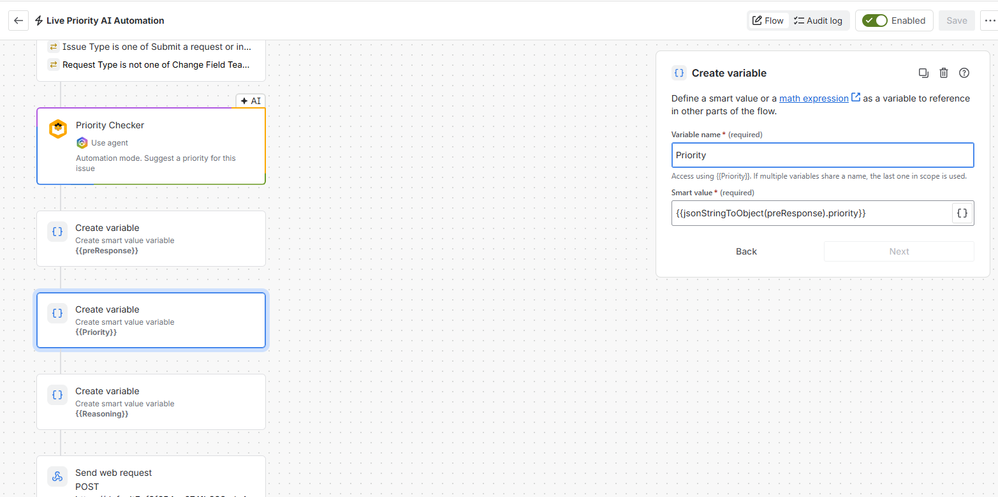Duplicate the component using copy icon
This screenshot has width=998, height=497.
924,73
